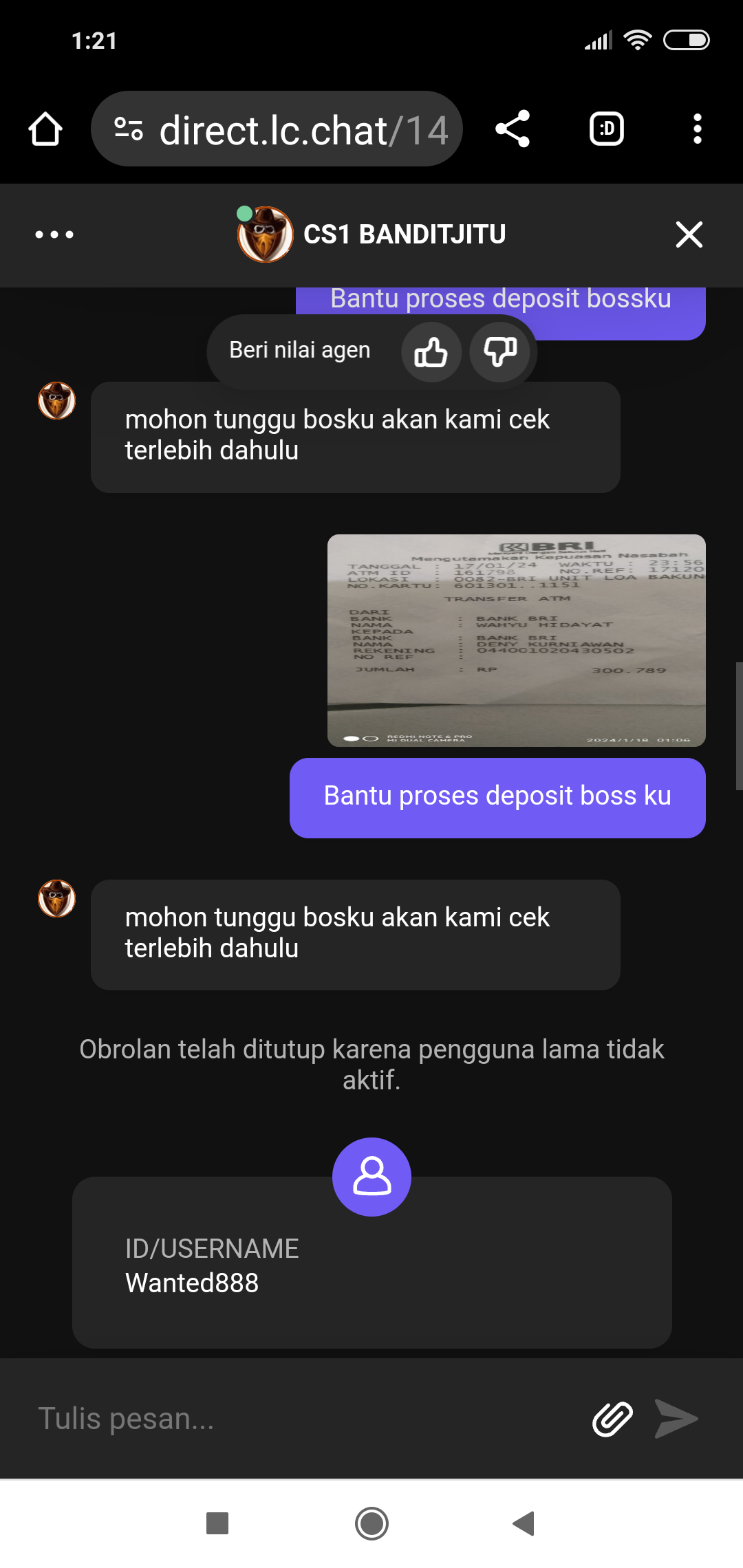Viewport: 743px width, 1568px height.
Task: Tap the purple user profile icon
Action: tap(372, 1177)
